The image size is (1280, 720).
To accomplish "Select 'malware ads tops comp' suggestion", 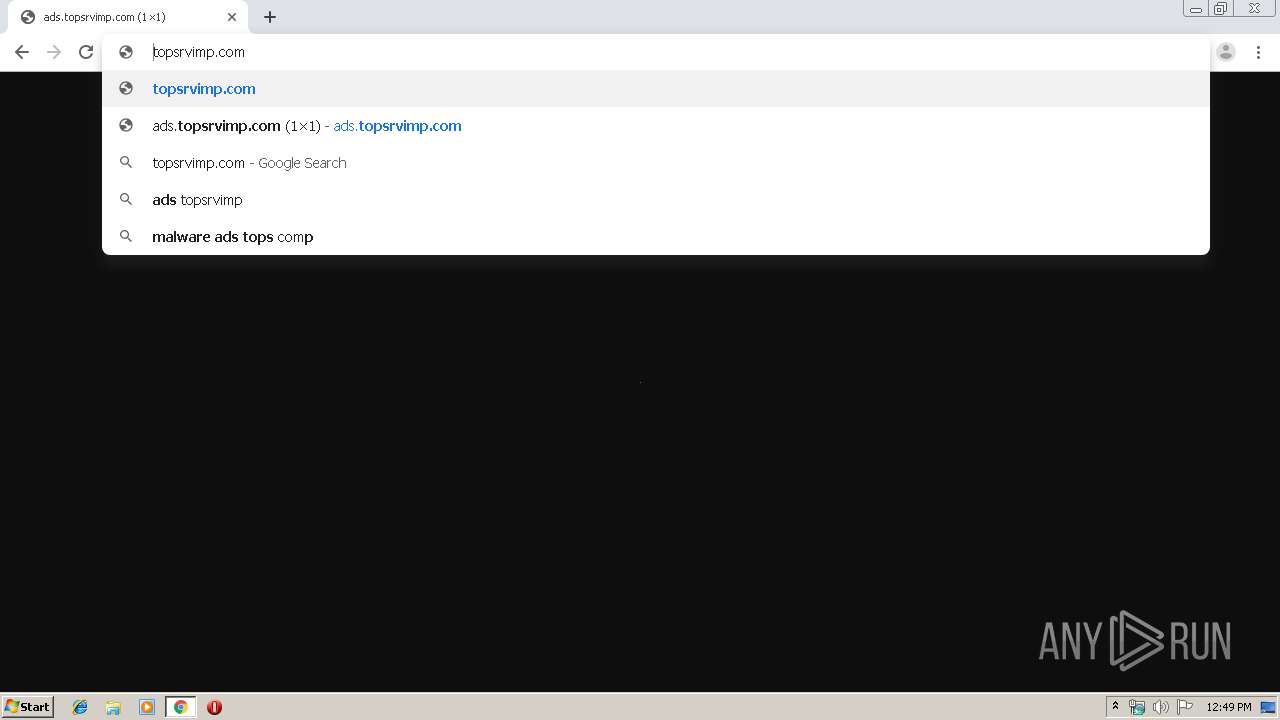I will coord(656,236).
